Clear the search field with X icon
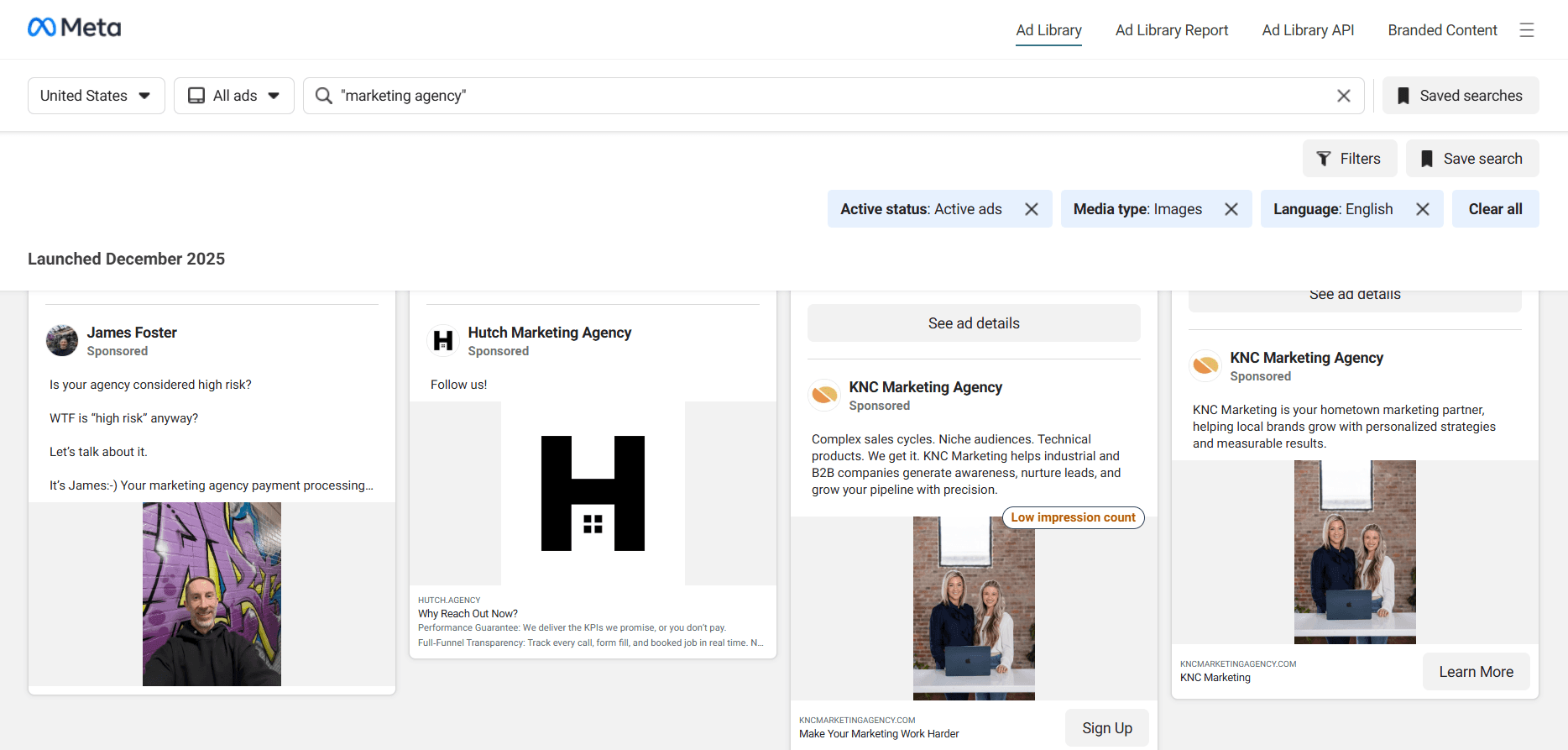This screenshot has width=1568, height=750. pyautogui.click(x=1344, y=96)
